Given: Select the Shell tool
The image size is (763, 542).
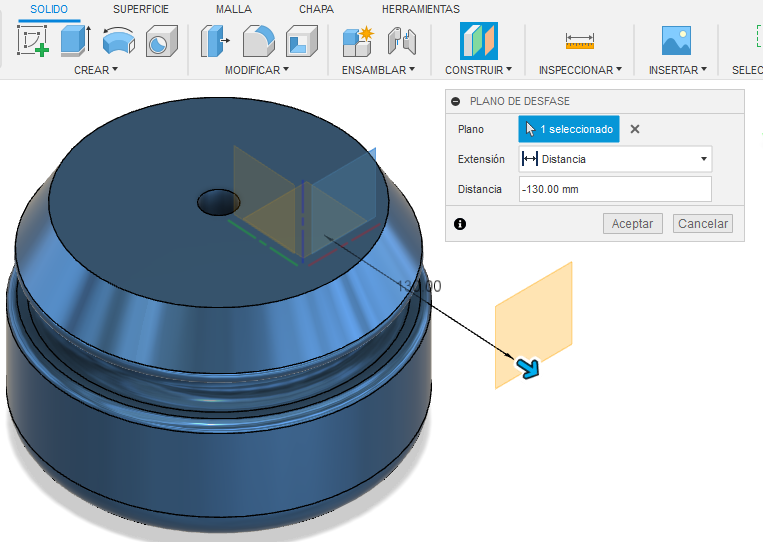Looking at the screenshot, I should coord(302,41).
